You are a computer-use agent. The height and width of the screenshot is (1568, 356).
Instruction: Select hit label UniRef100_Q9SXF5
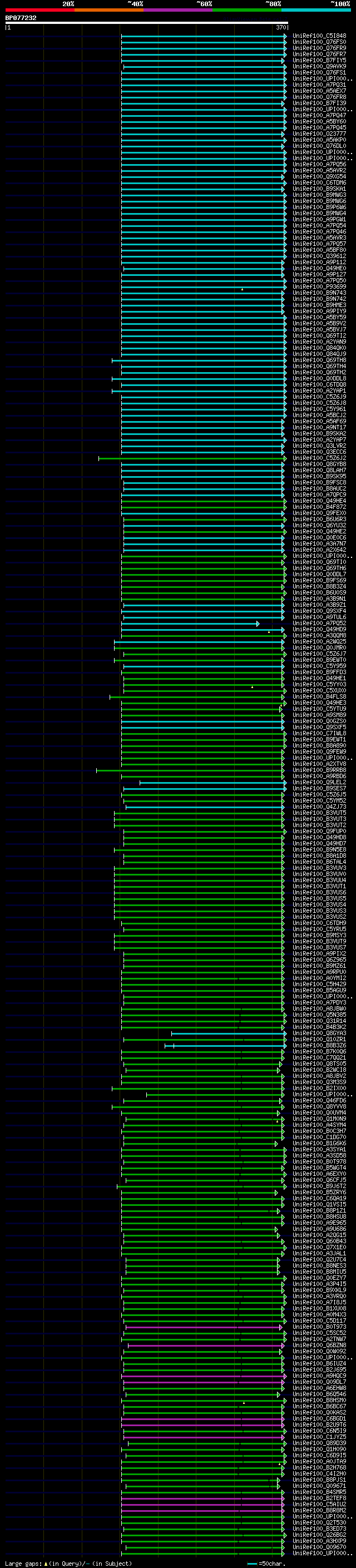click(x=319, y=728)
